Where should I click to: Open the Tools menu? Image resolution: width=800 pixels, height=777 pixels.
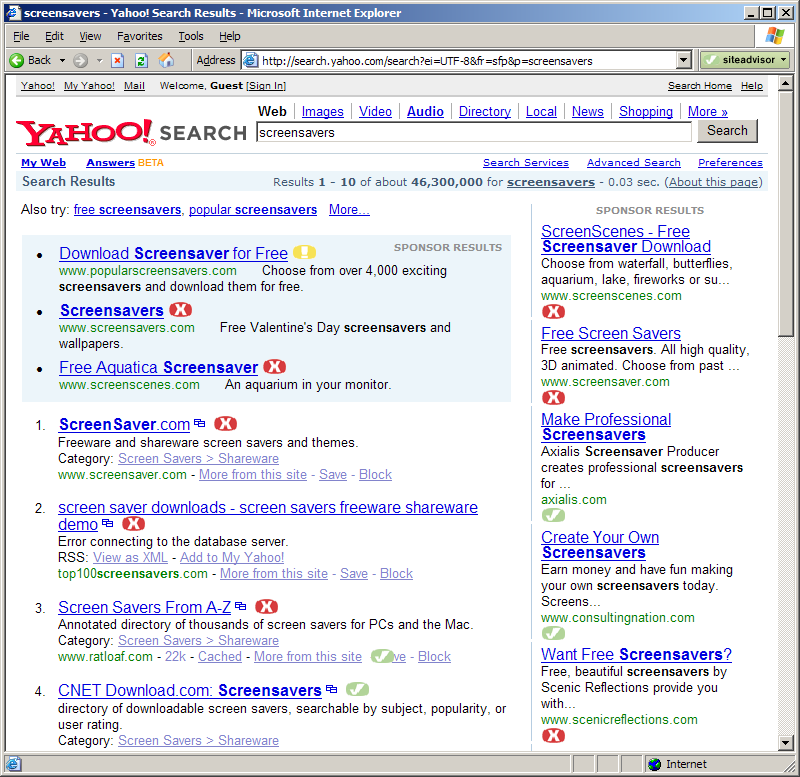point(191,36)
